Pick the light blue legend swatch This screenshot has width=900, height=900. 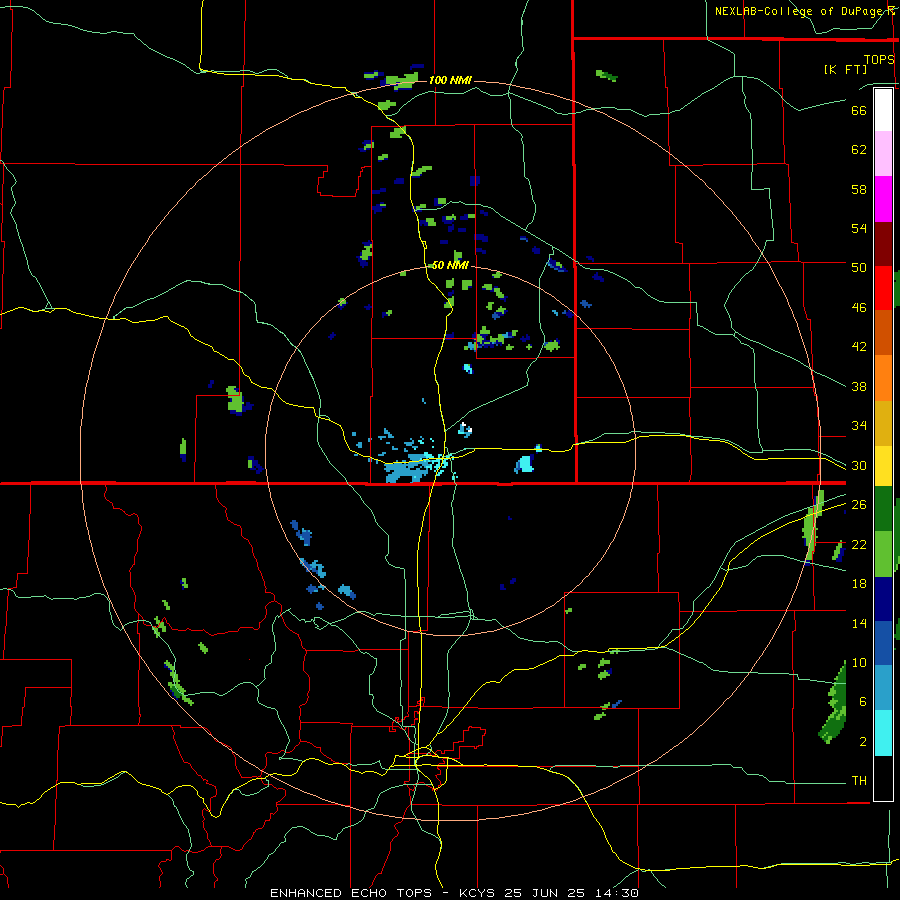(883, 688)
